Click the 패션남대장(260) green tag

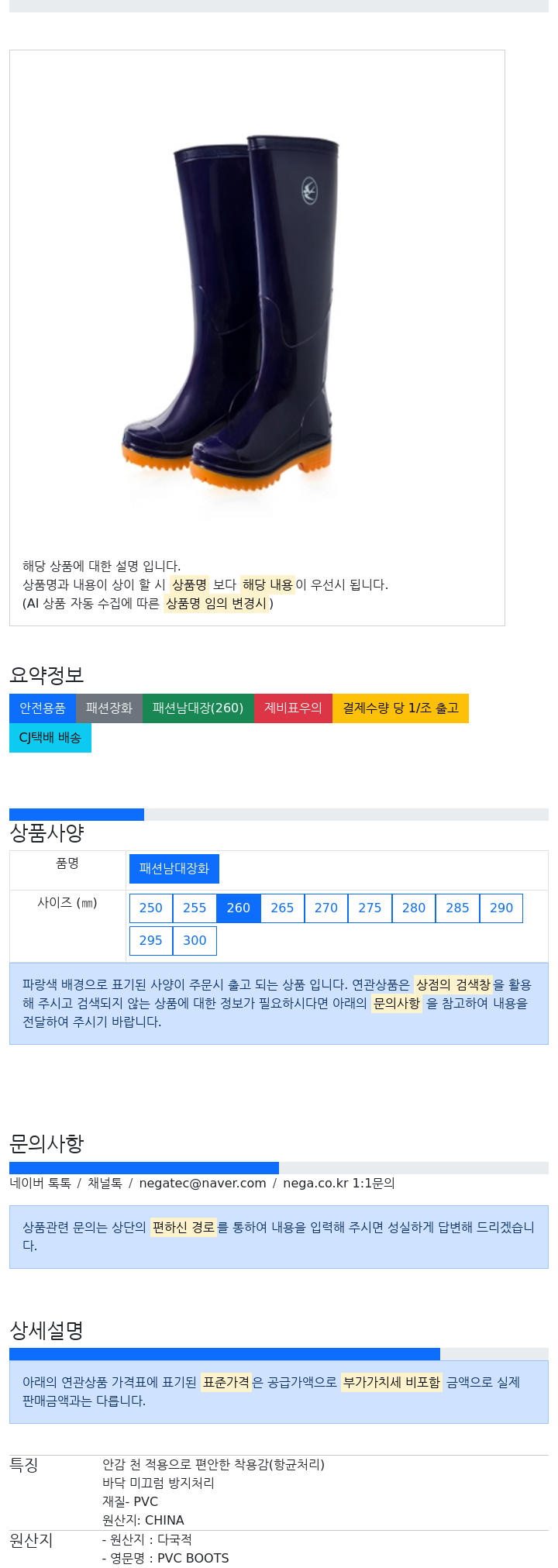198,708
